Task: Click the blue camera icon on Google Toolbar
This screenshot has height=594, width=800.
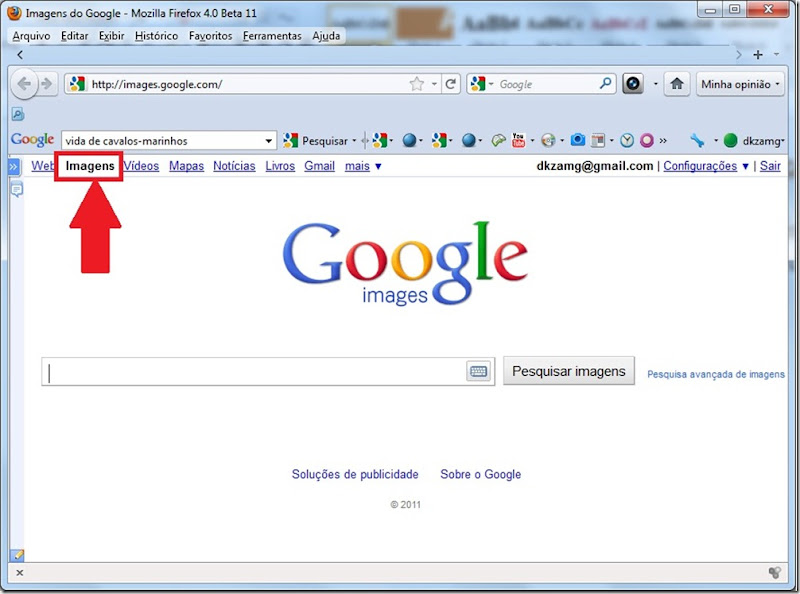Action: [x=578, y=140]
